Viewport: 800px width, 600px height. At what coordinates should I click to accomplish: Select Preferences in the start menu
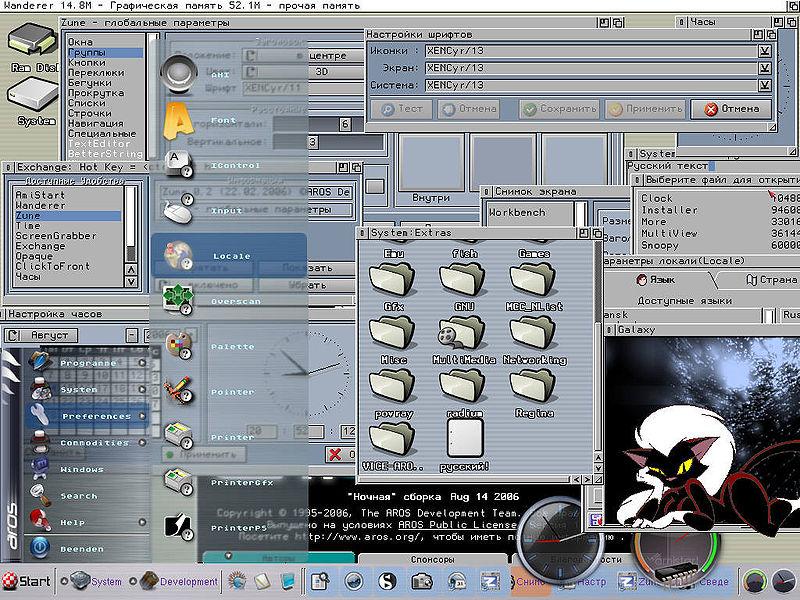(x=96, y=416)
